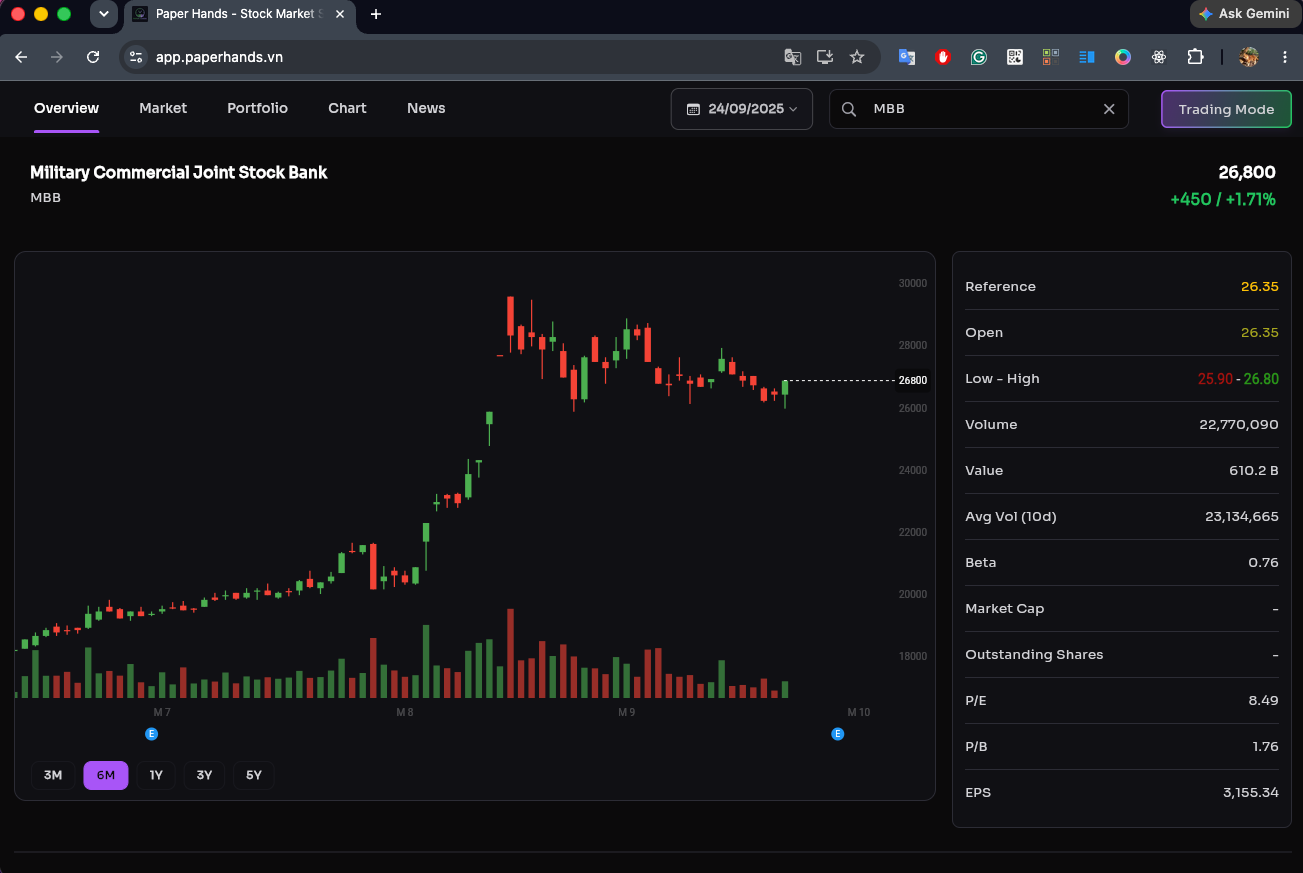This screenshot has height=873, width=1303.
Task: Click the current price 26,800
Action: pos(1247,173)
